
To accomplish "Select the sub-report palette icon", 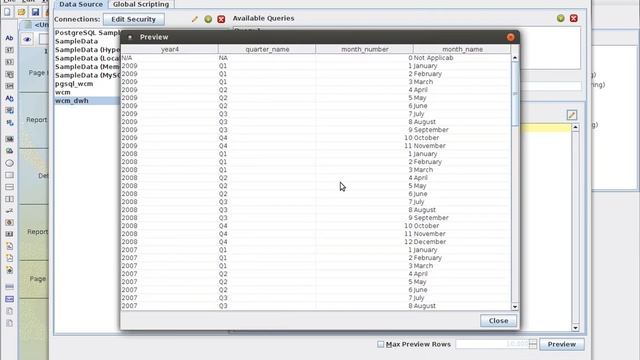I will [9, 299].
